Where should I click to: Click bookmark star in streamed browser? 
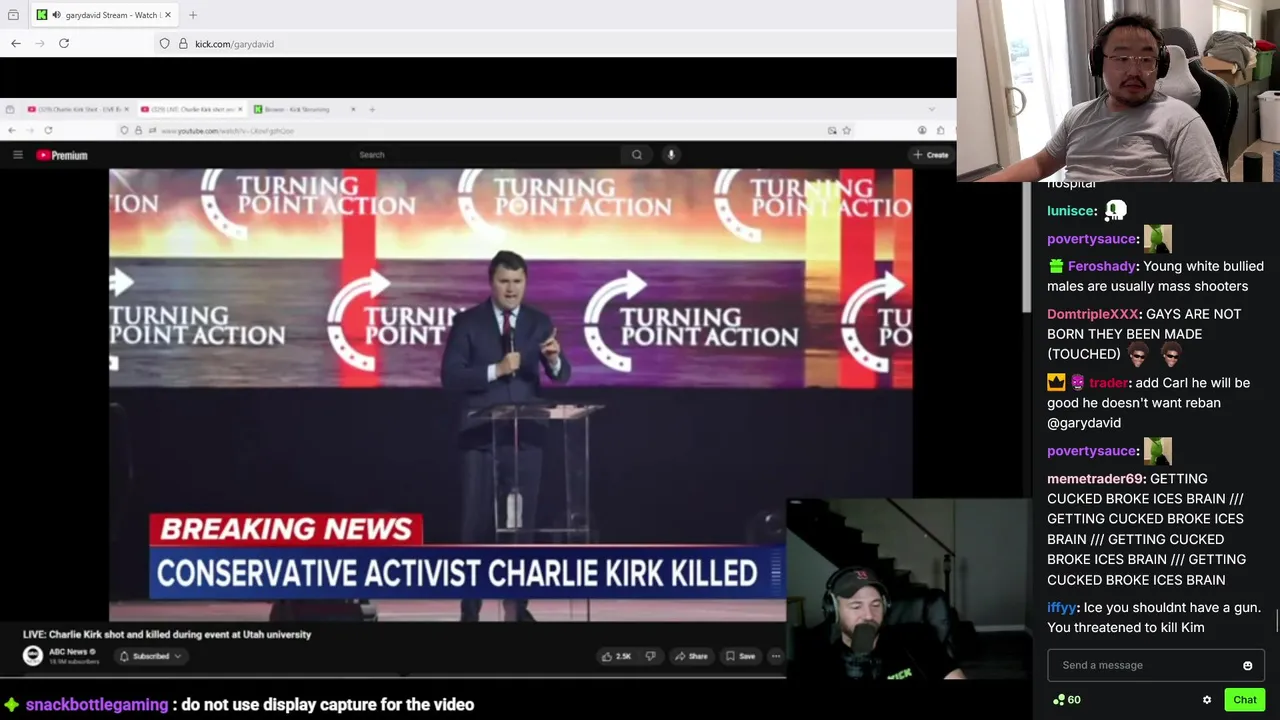click(846, 130)
